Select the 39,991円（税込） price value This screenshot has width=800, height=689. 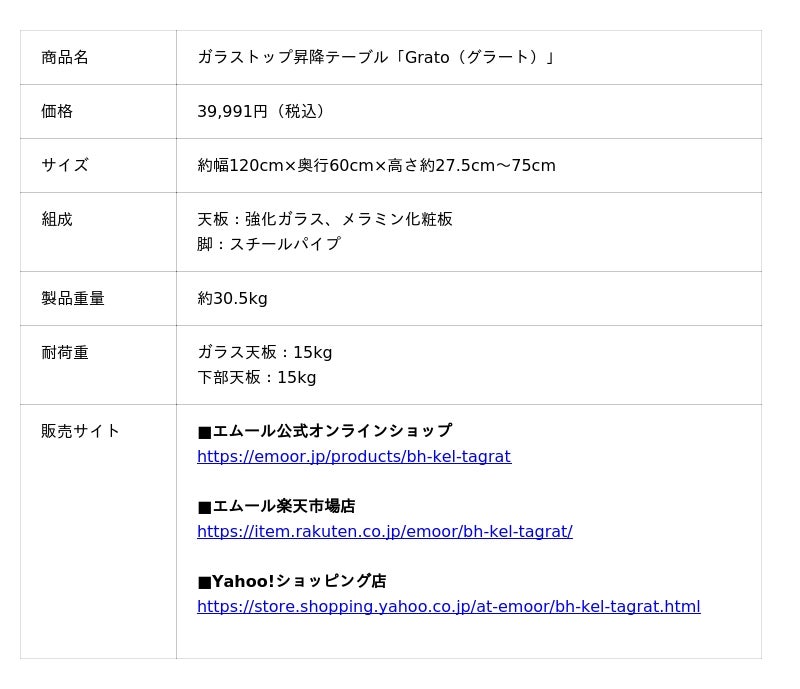click(x=263, y=112)
